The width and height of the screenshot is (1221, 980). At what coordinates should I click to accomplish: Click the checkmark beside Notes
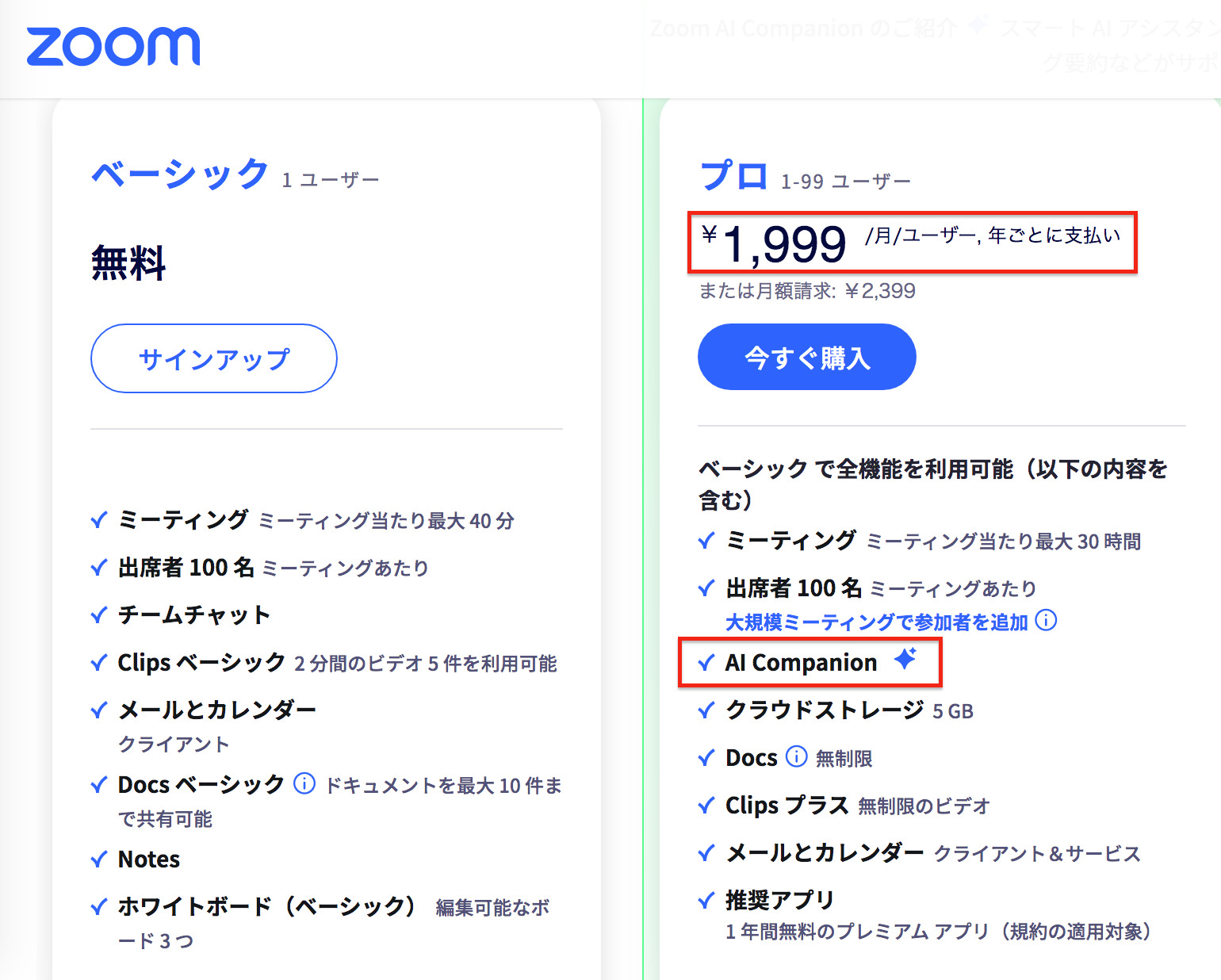100,859
